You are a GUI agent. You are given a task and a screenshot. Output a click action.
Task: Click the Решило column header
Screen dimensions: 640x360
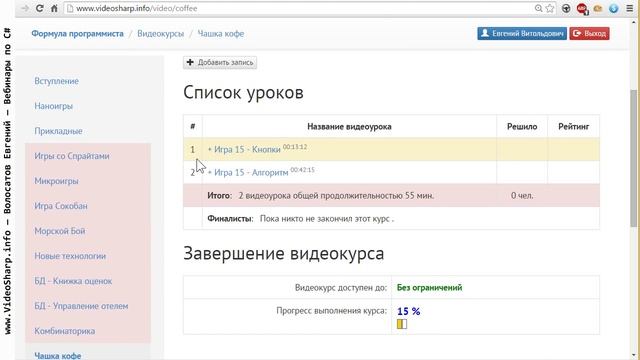[522, 127]
